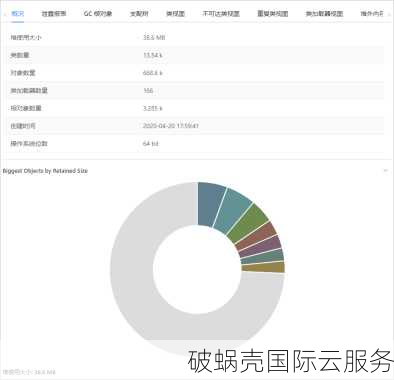
Task: Click the 堆使用大小 row label
Action: (x=26, y=37)
